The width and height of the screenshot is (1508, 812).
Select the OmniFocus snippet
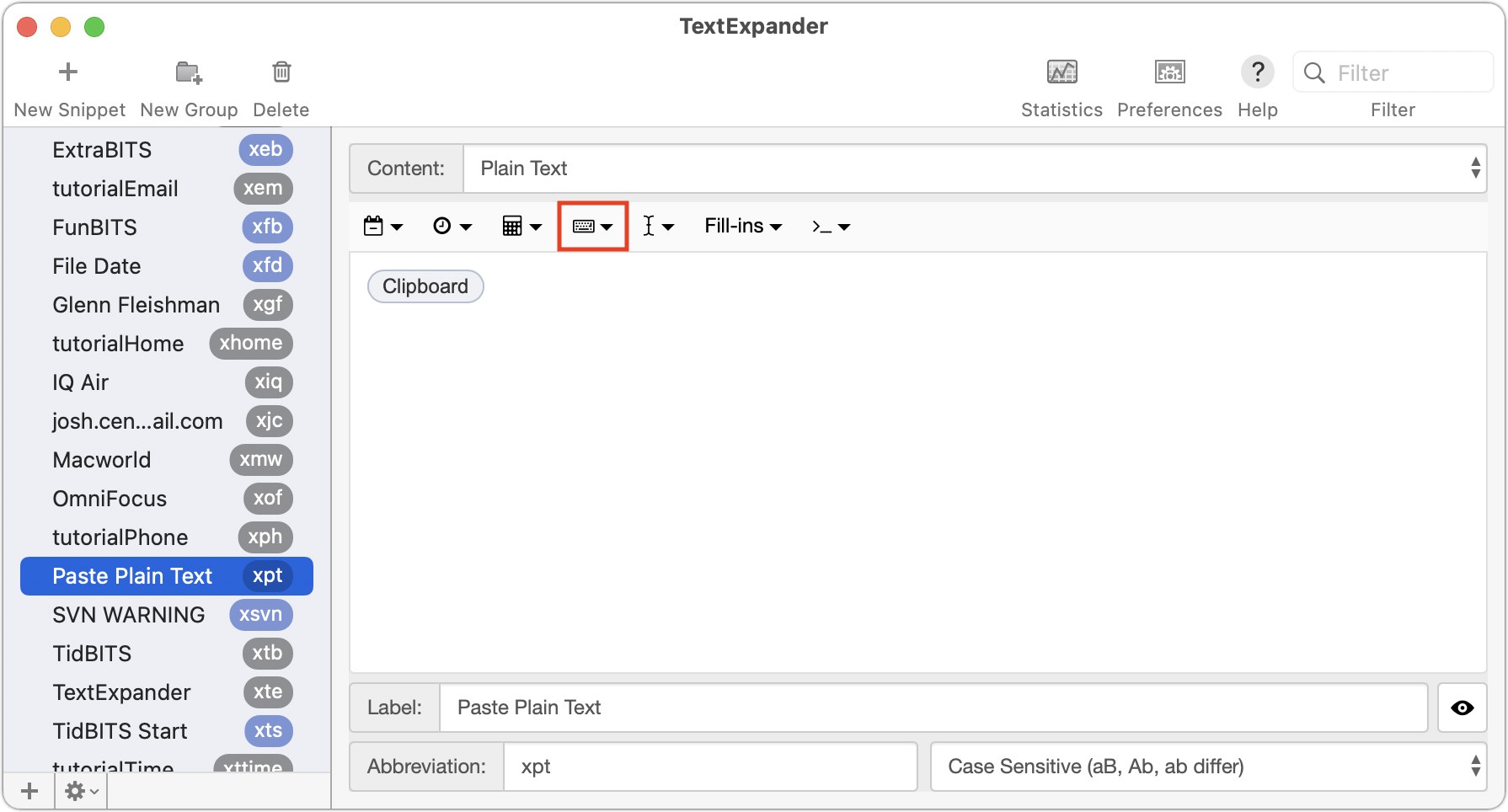click(167, 499)
